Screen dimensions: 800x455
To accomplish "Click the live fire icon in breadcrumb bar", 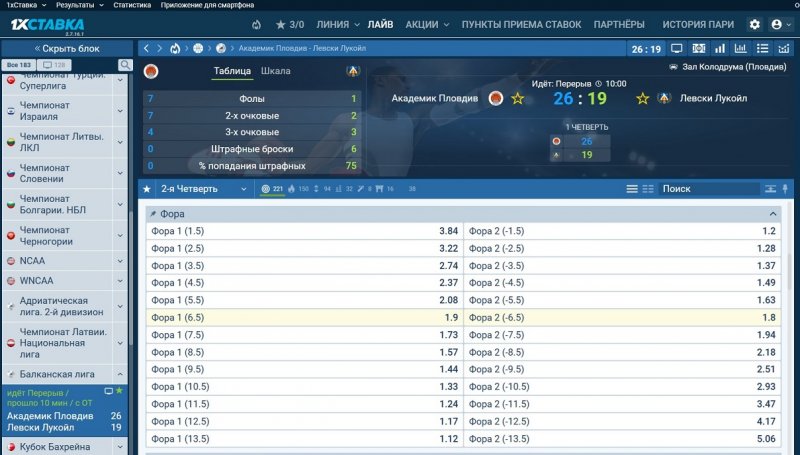I will click(176, 47).
